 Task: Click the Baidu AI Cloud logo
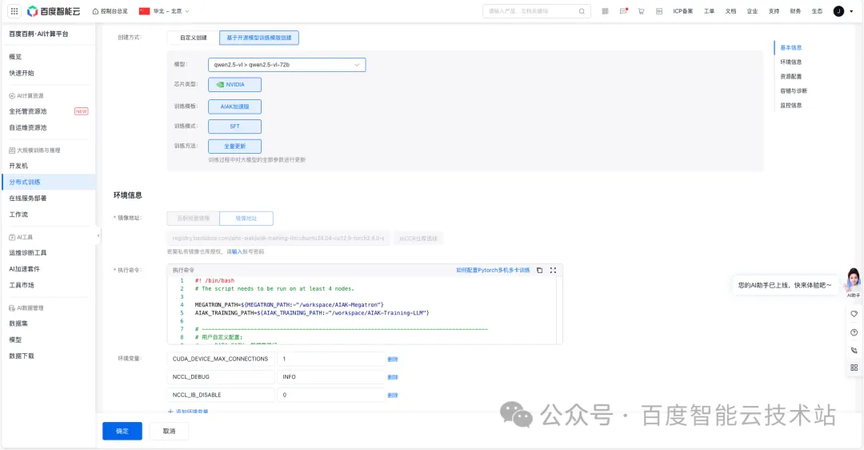(53, 11)
